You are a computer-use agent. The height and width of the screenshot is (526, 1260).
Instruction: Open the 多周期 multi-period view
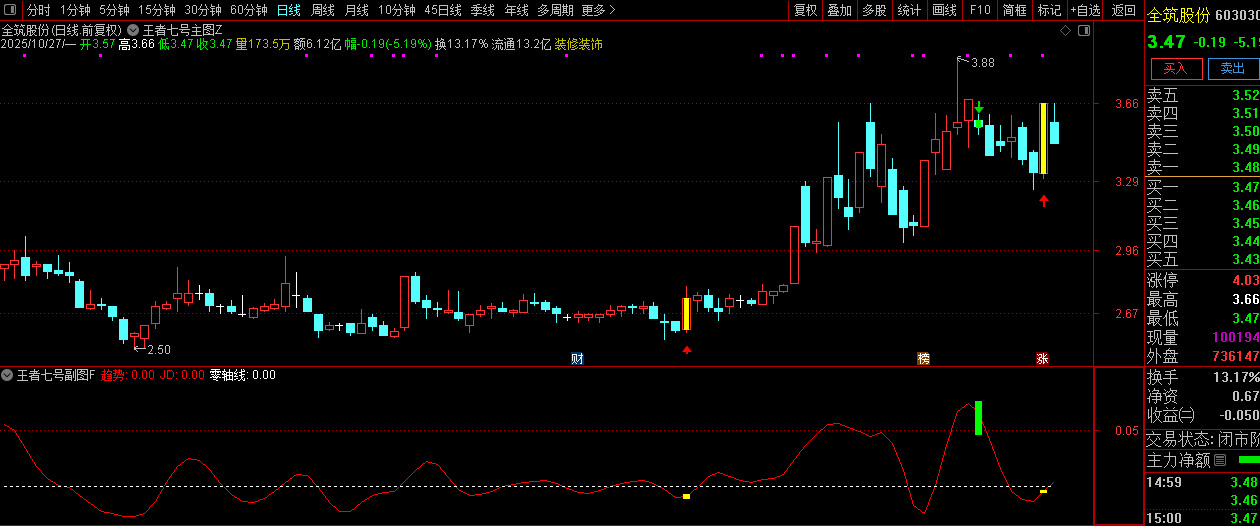[555, 10]
